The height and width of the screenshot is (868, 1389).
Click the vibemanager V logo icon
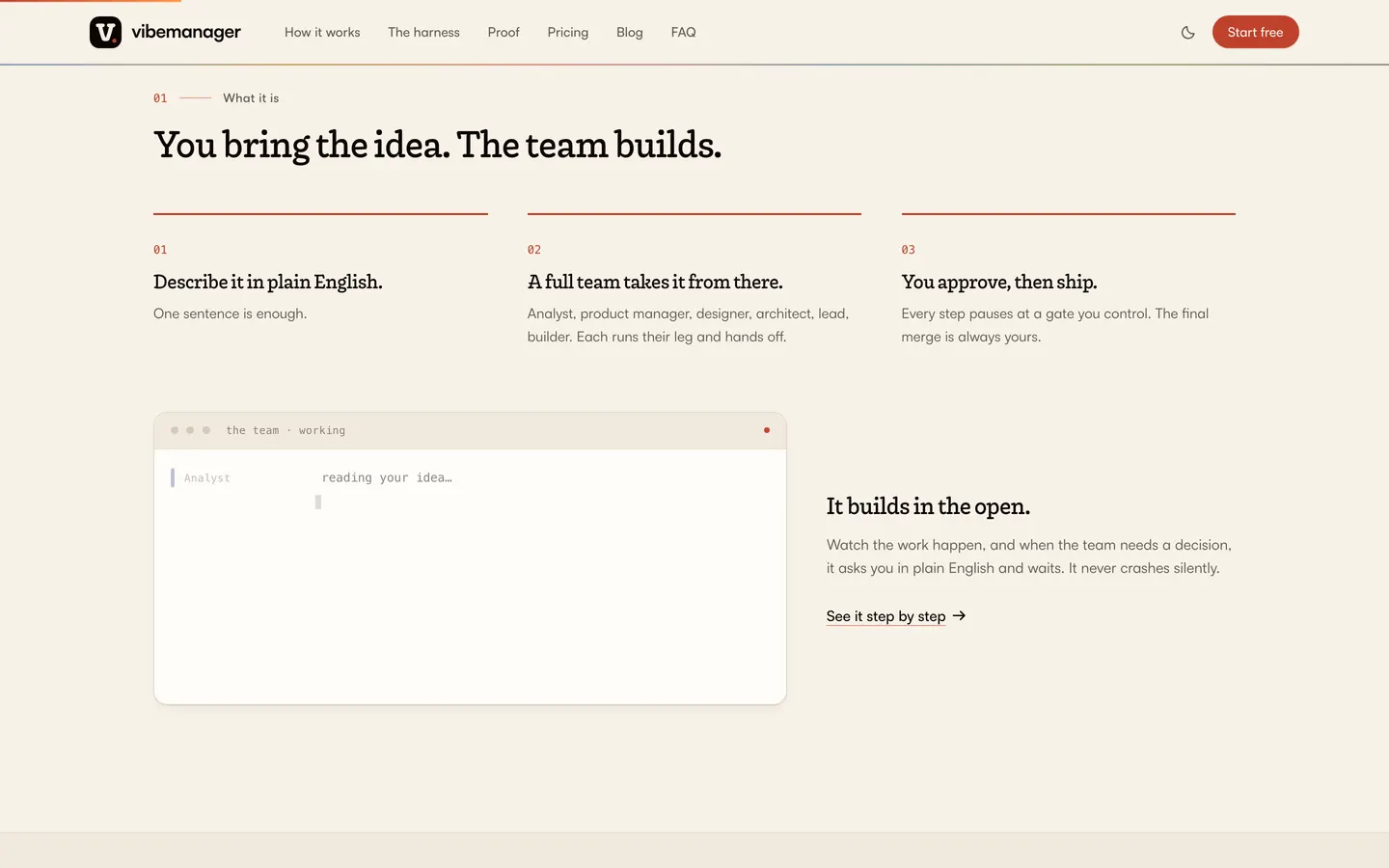click(x=105, y=32)
